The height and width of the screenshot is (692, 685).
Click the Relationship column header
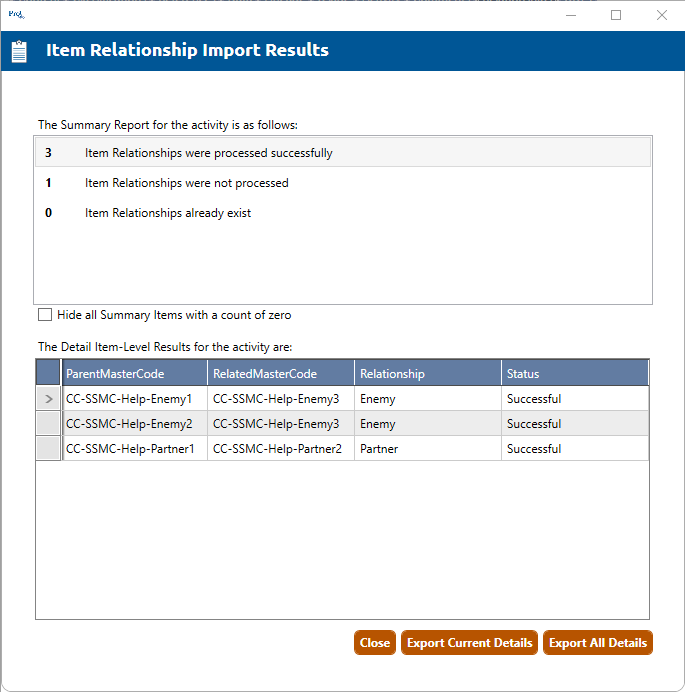click(427, 373)
